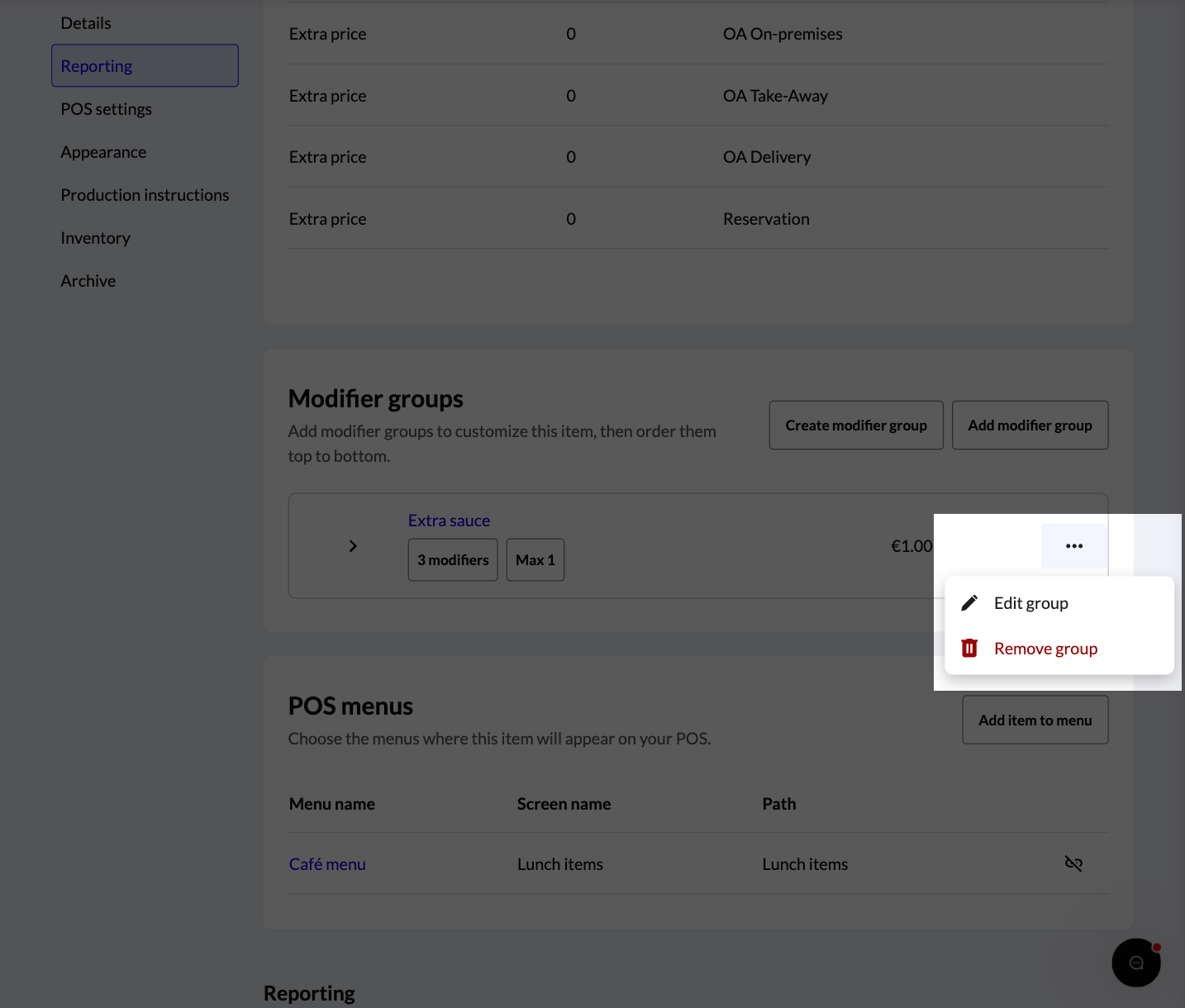Click the unlink icon in the Café menu row
The width and height of the screenshot is (1185, 1008).
(x=1073, y=863)
